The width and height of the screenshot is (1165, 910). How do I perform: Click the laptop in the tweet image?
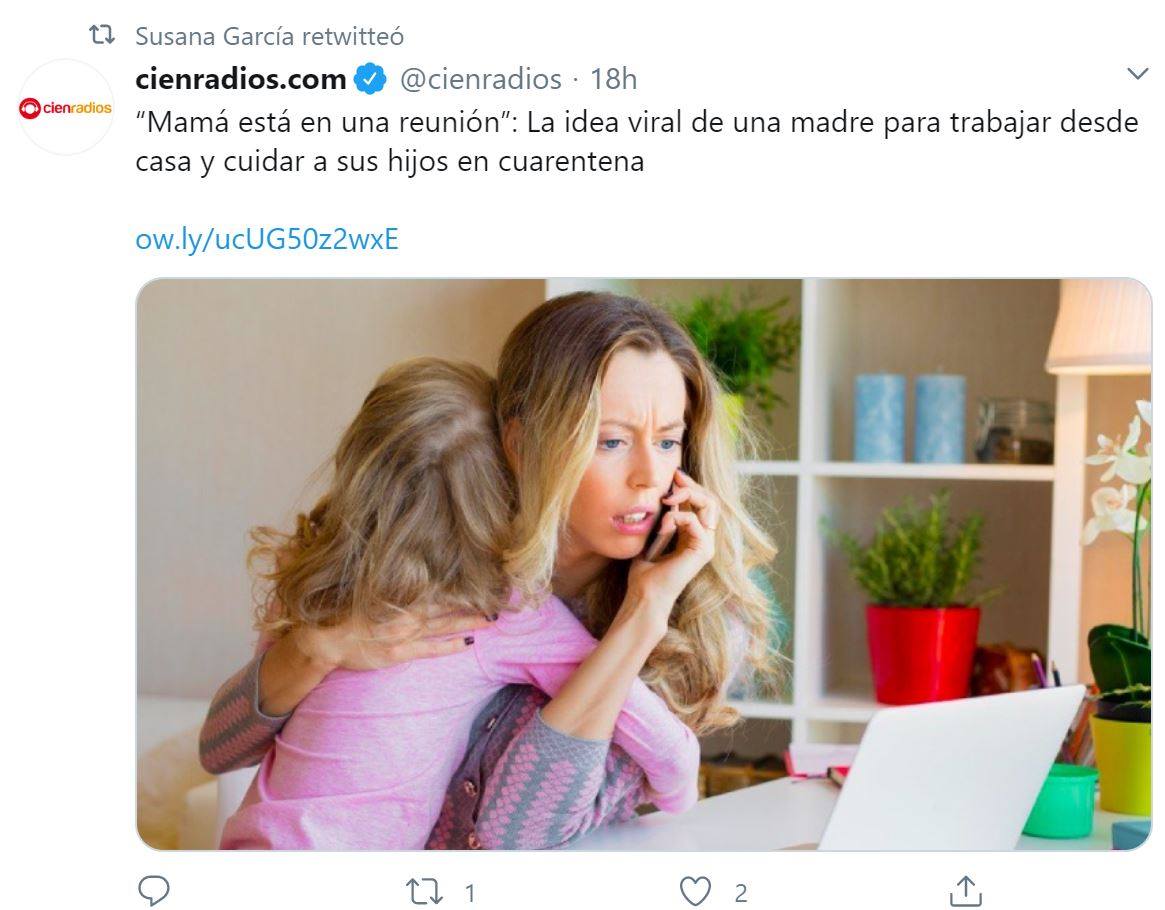pos(951,768)
